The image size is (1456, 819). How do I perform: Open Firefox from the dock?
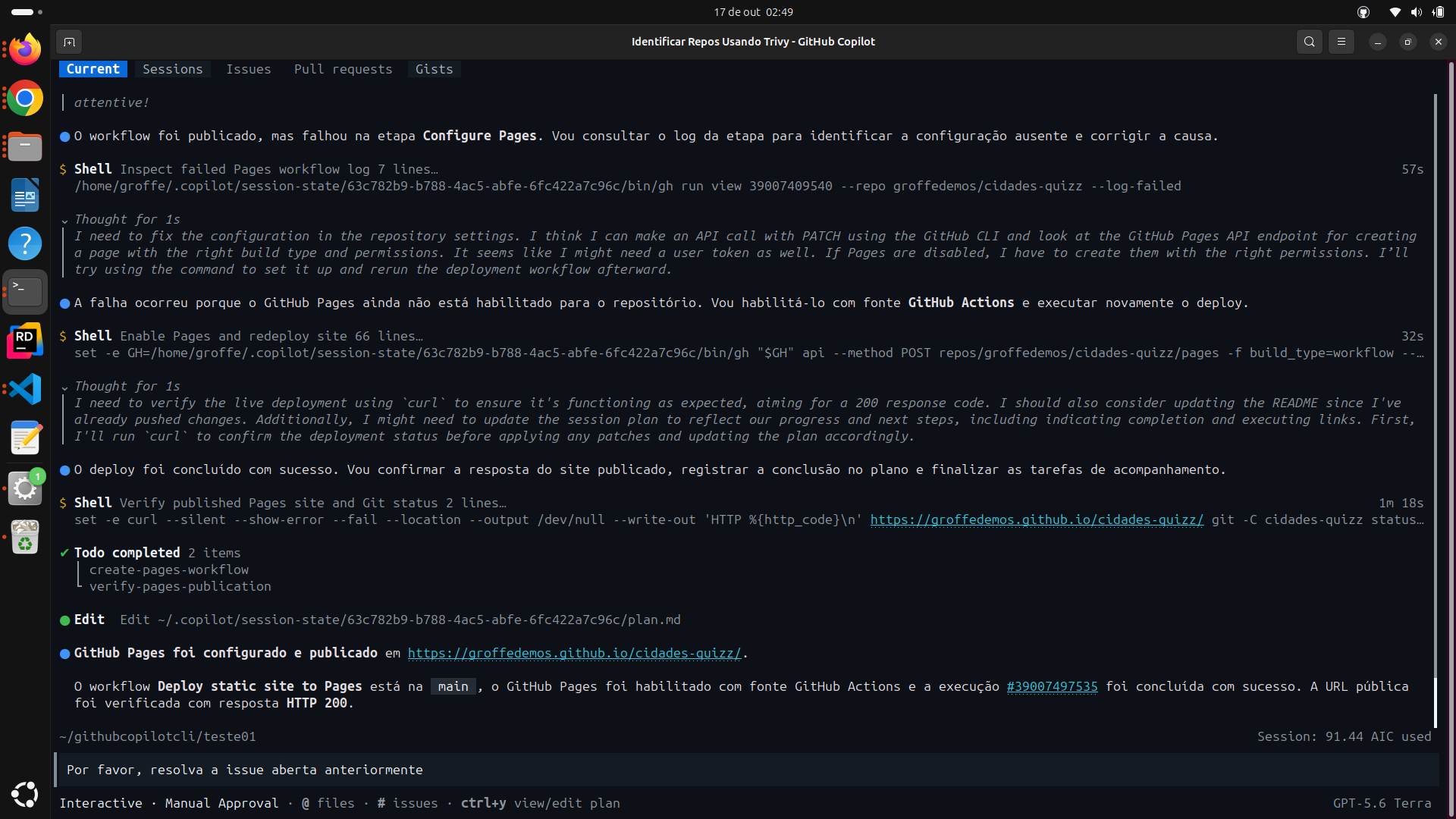[25, 50]
